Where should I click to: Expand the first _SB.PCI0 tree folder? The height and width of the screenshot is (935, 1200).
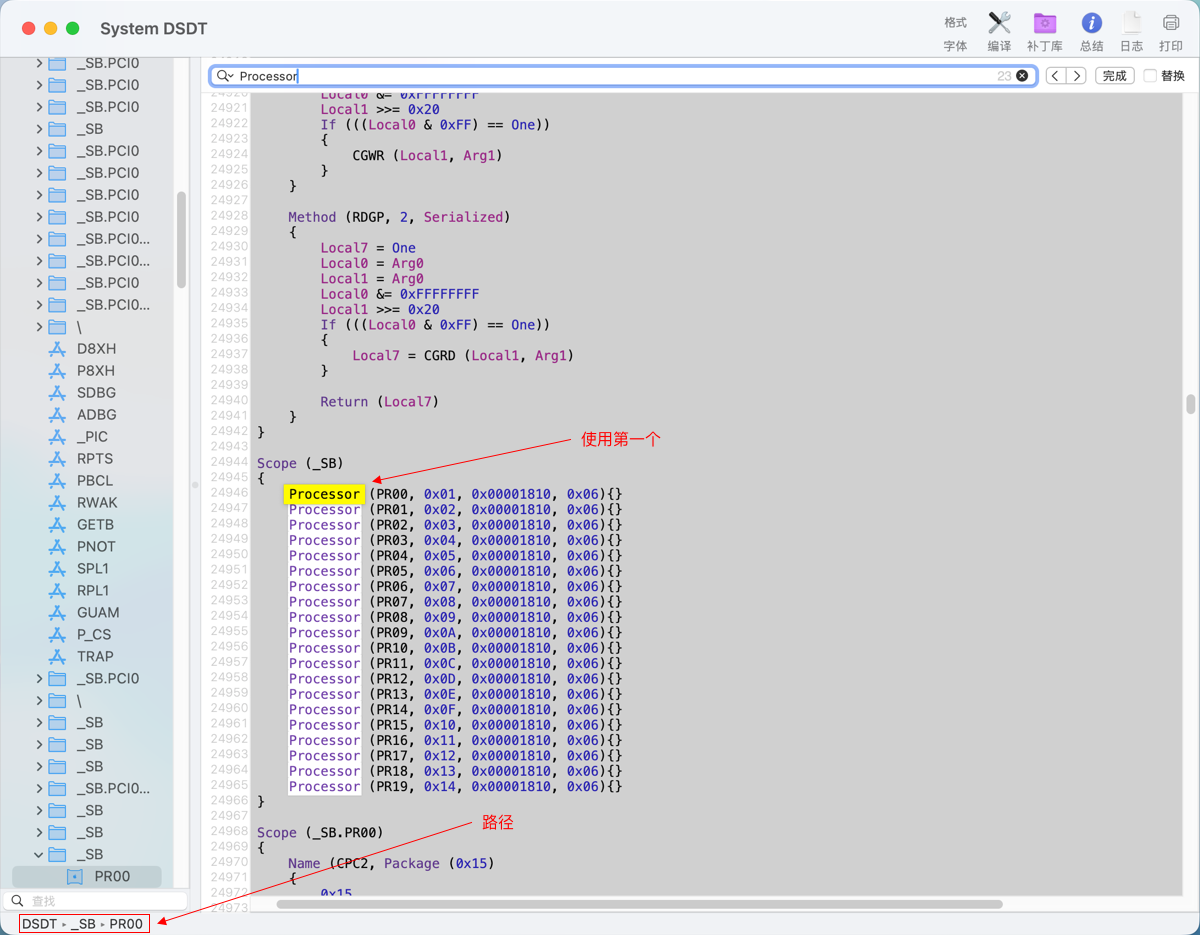[x=39, y=63]
